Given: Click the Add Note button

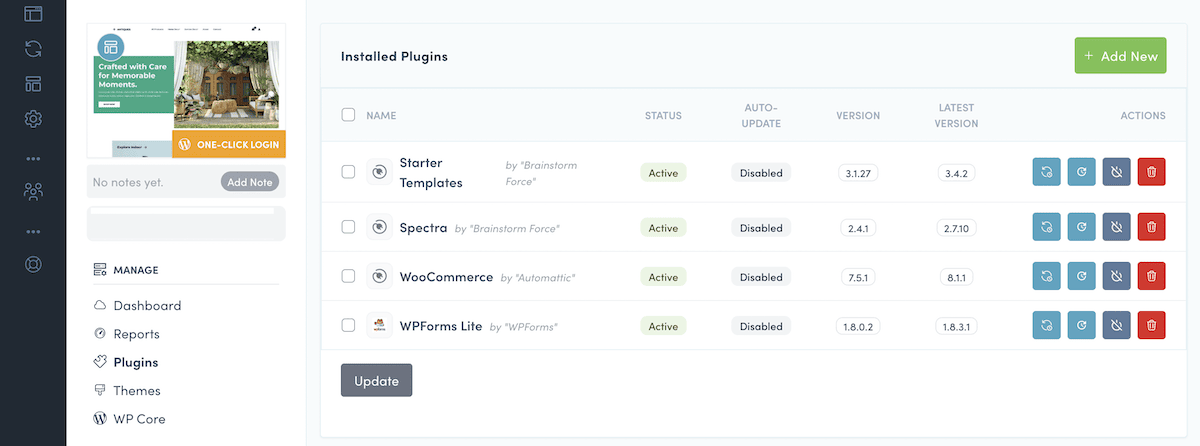Looking at the screenshot, I should tap(249, 182).
